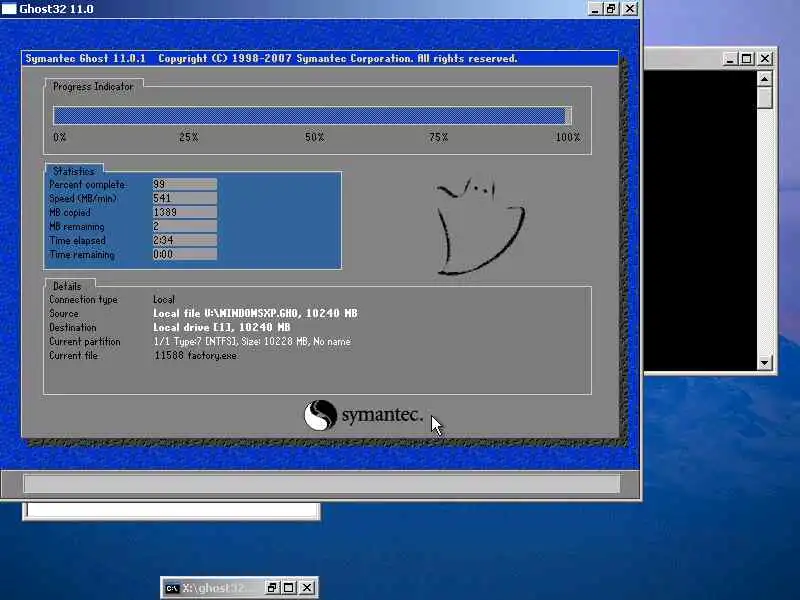800x600 pixels.
Task: Click the Destination Local drive [1] text
Action: (221, 328)
